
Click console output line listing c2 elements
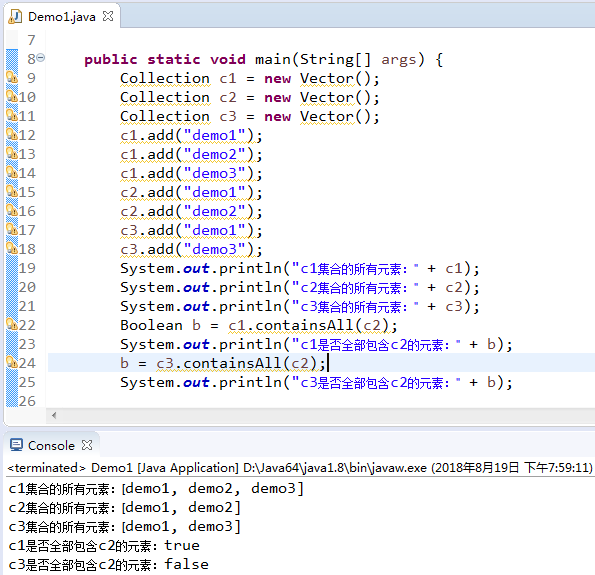click(x=124, y=507)
